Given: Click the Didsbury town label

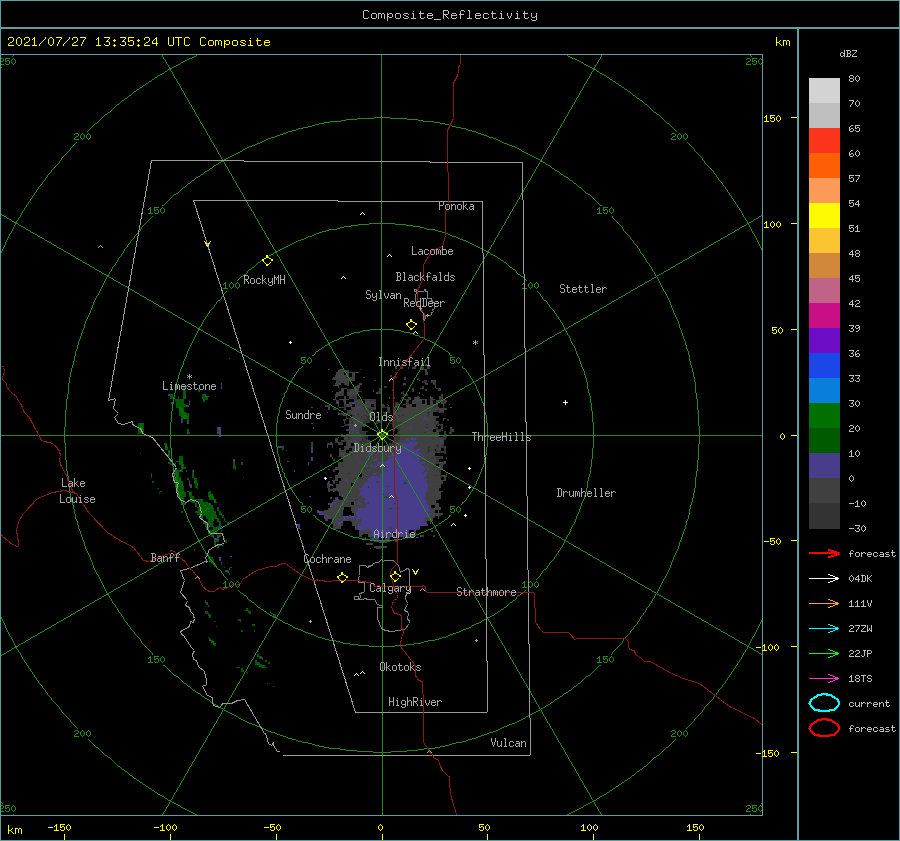Looking at the screenshot, I should (378, 448).
